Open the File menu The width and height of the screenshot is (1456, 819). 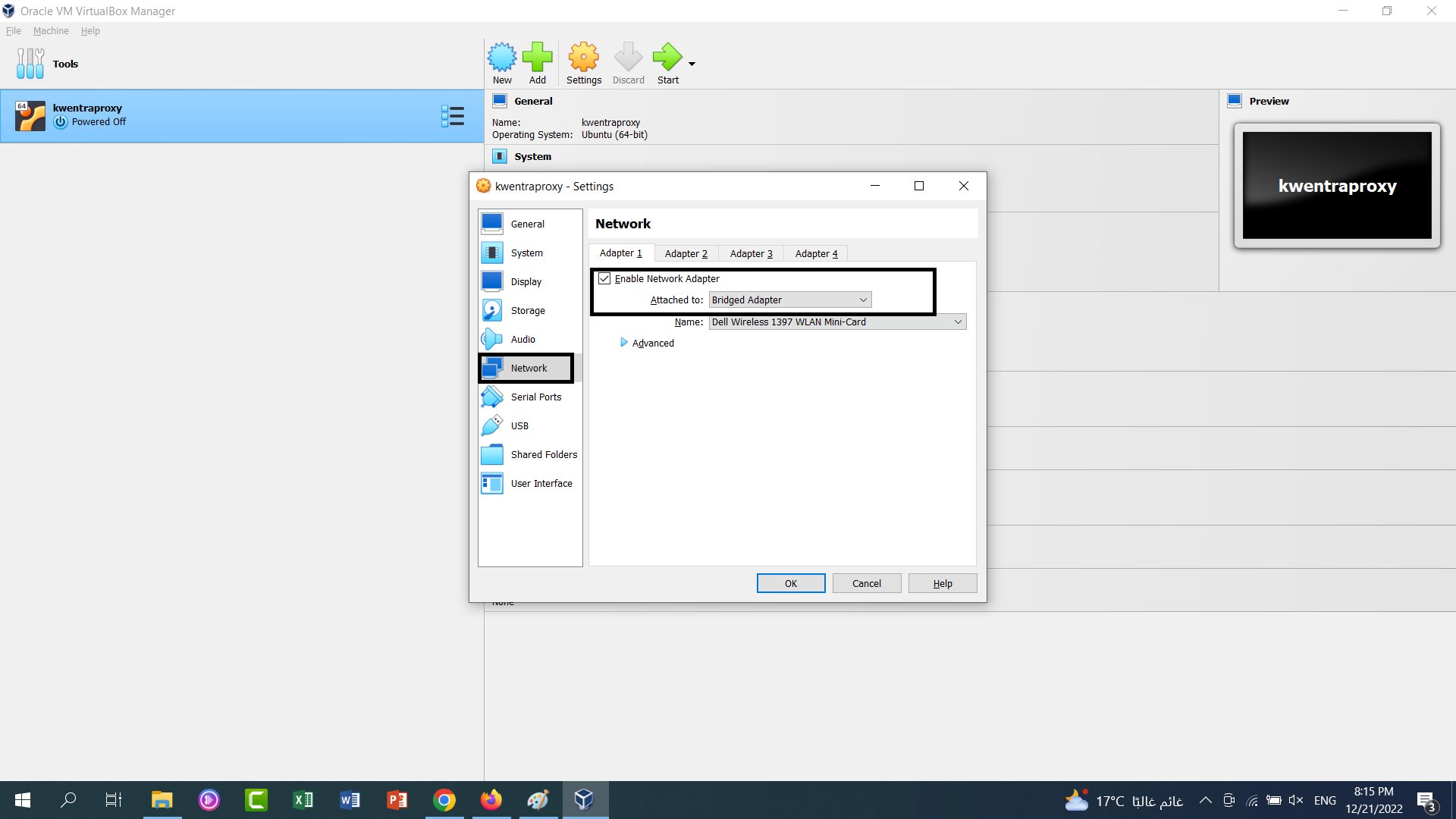[x=14, y=31]
